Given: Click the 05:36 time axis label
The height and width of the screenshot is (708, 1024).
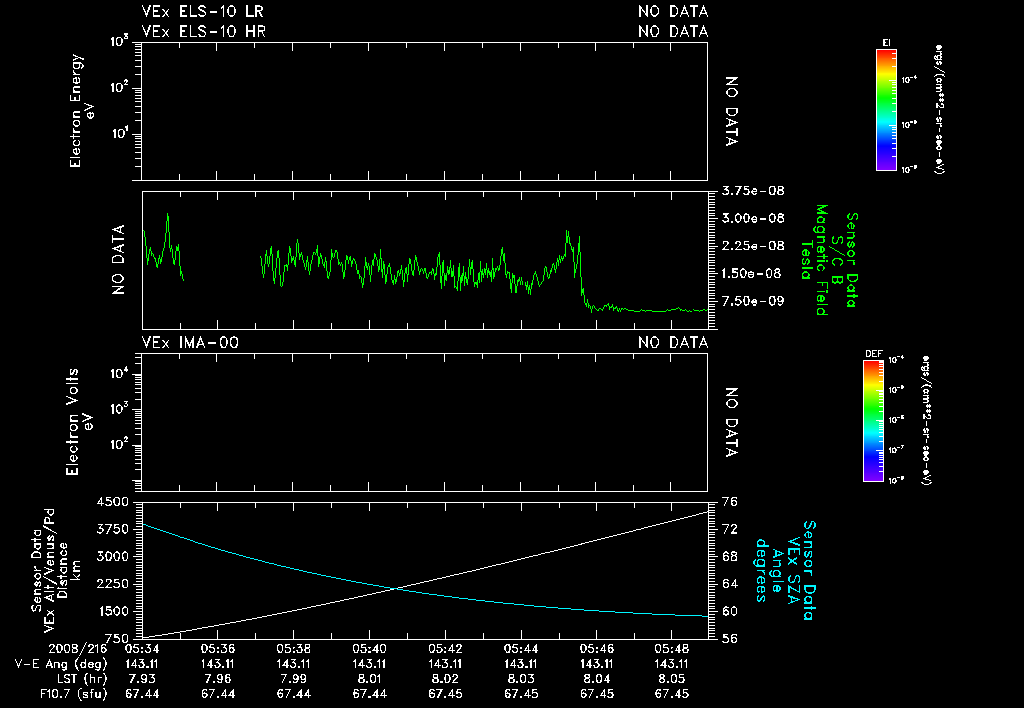Looking at the screenshot, I should tap(217, 649).
